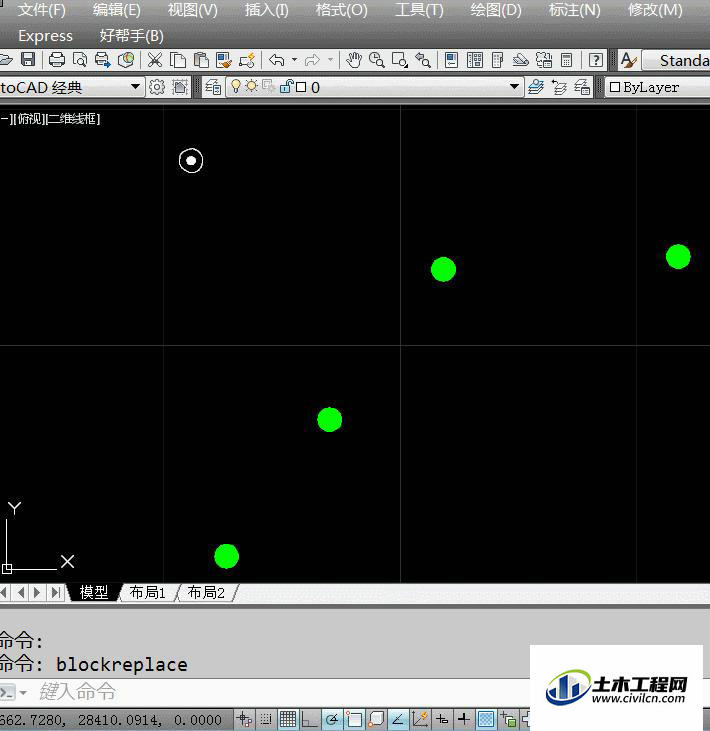This screenshot has height=731, width=710.
Task: Click the Undo arrow icon
Action: click(x=277, y=60)
